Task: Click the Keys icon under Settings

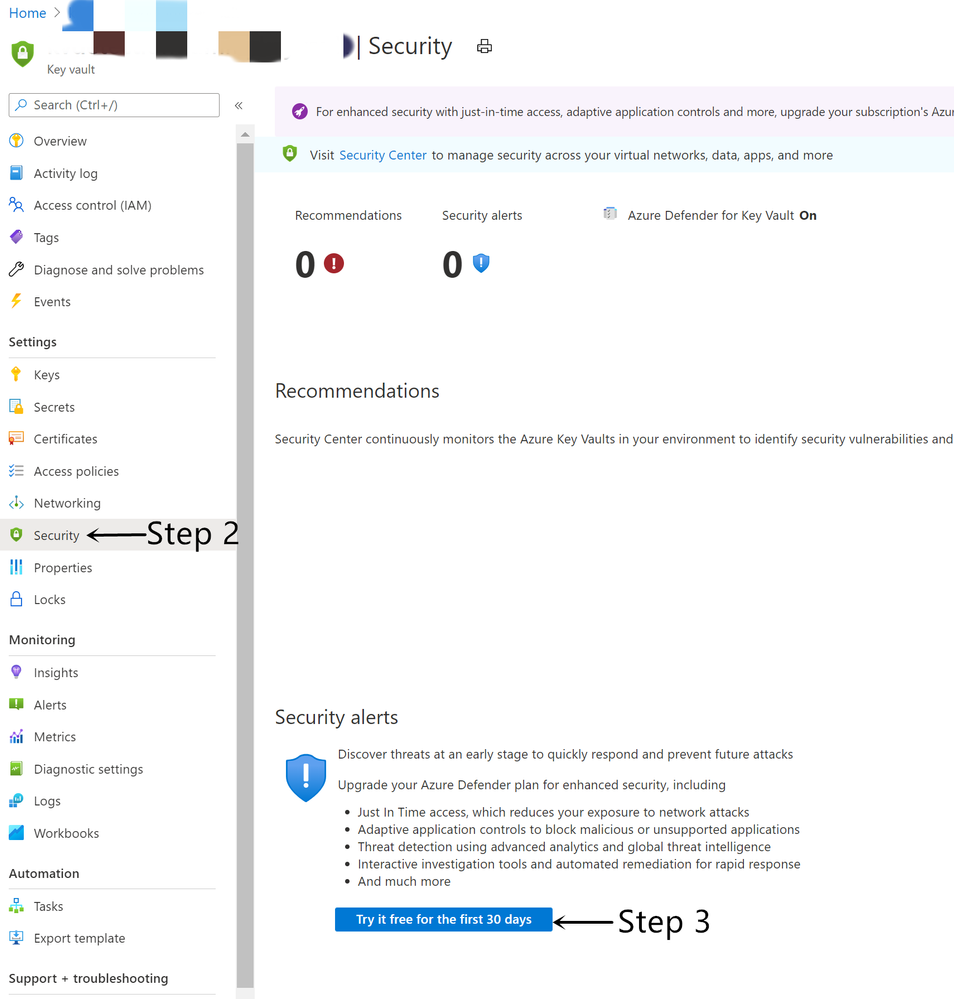Action: tap(17, 375)
